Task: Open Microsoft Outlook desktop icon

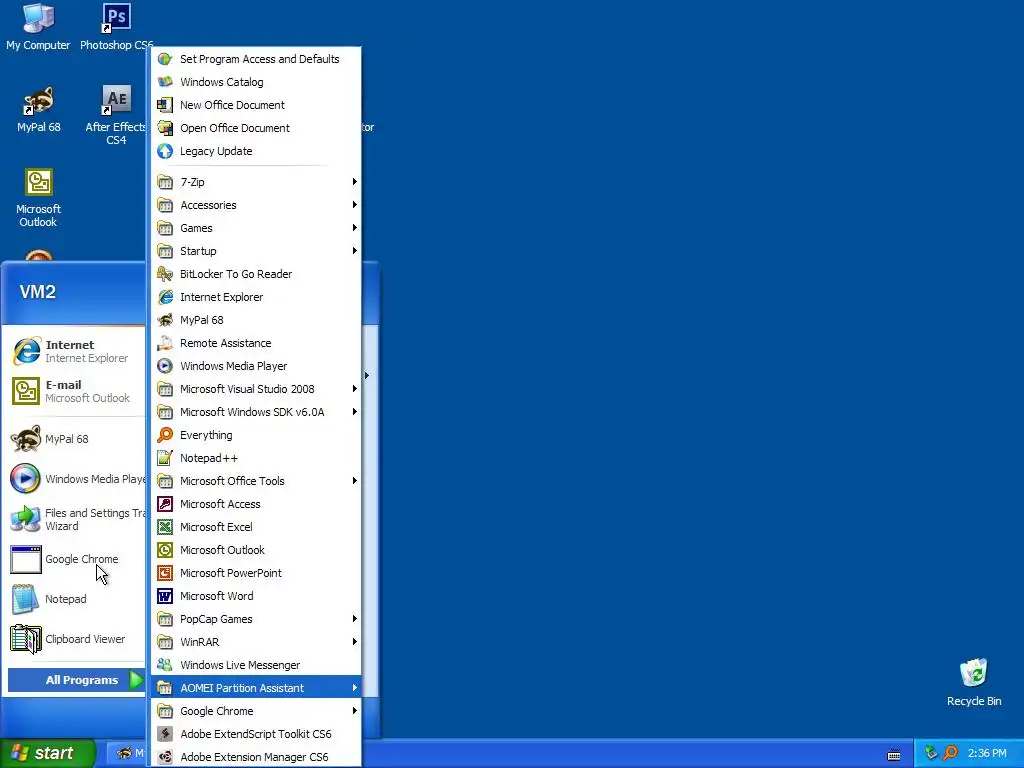Action: tap(39, 198)
